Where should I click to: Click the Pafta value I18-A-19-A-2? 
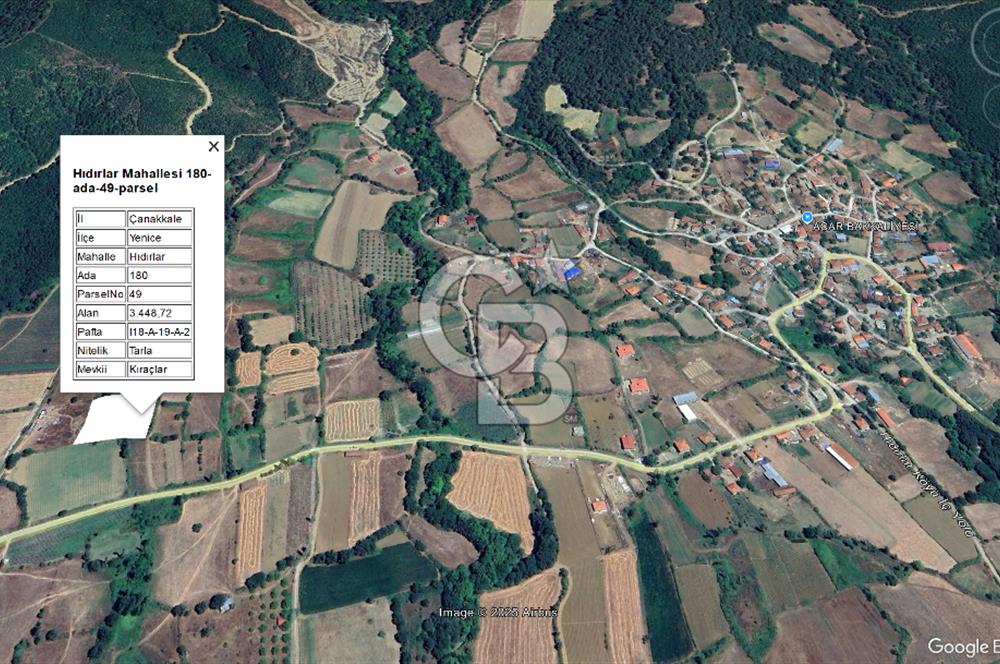click(160, 330)
